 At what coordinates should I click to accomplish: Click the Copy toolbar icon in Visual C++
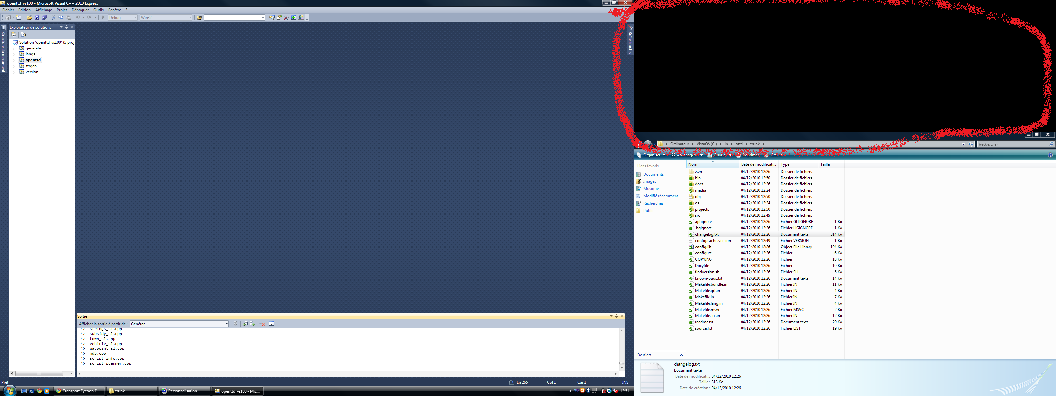point(61,18)
